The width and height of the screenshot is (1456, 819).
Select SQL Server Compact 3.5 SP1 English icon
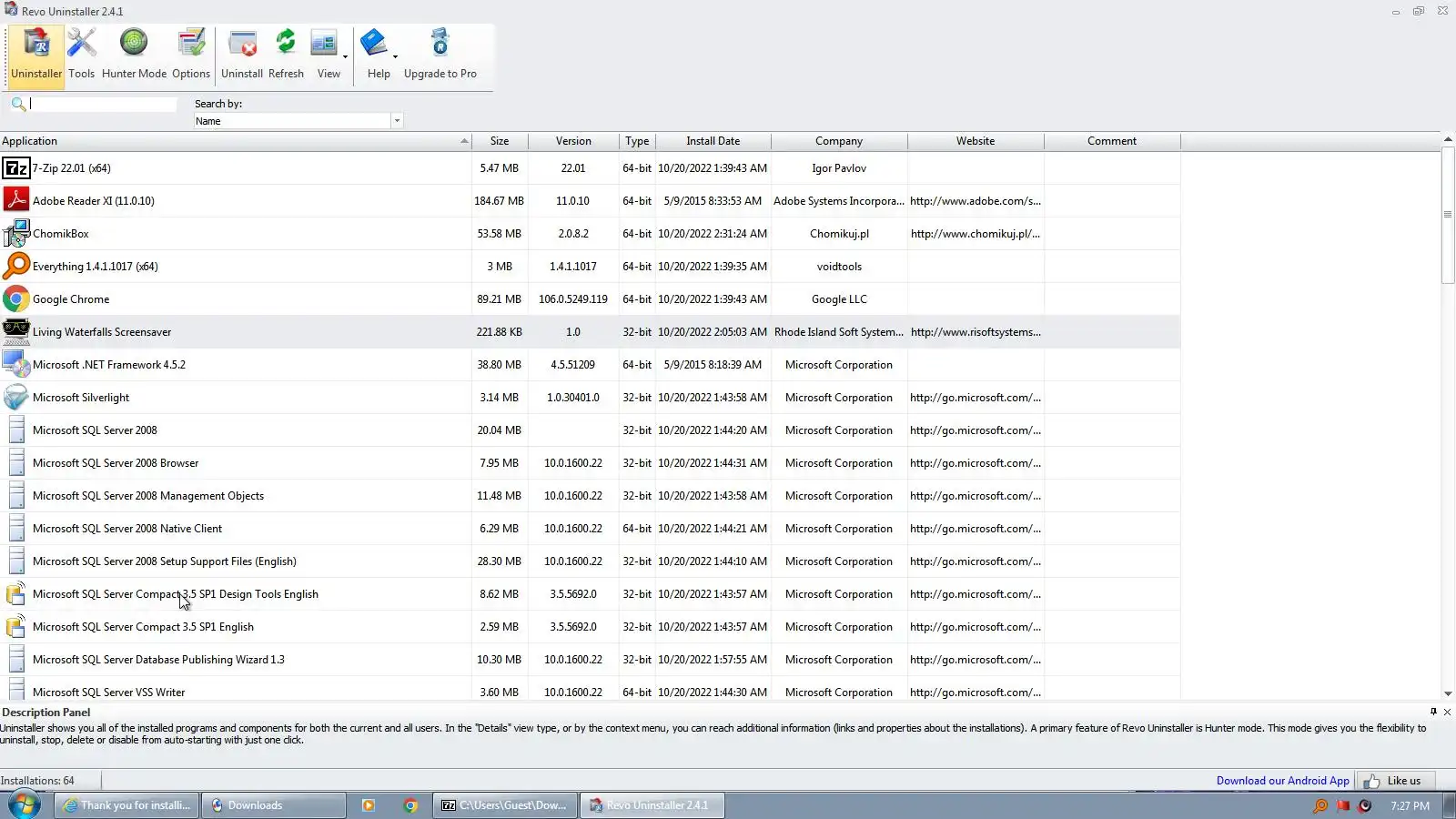click(x=15, y=627)
